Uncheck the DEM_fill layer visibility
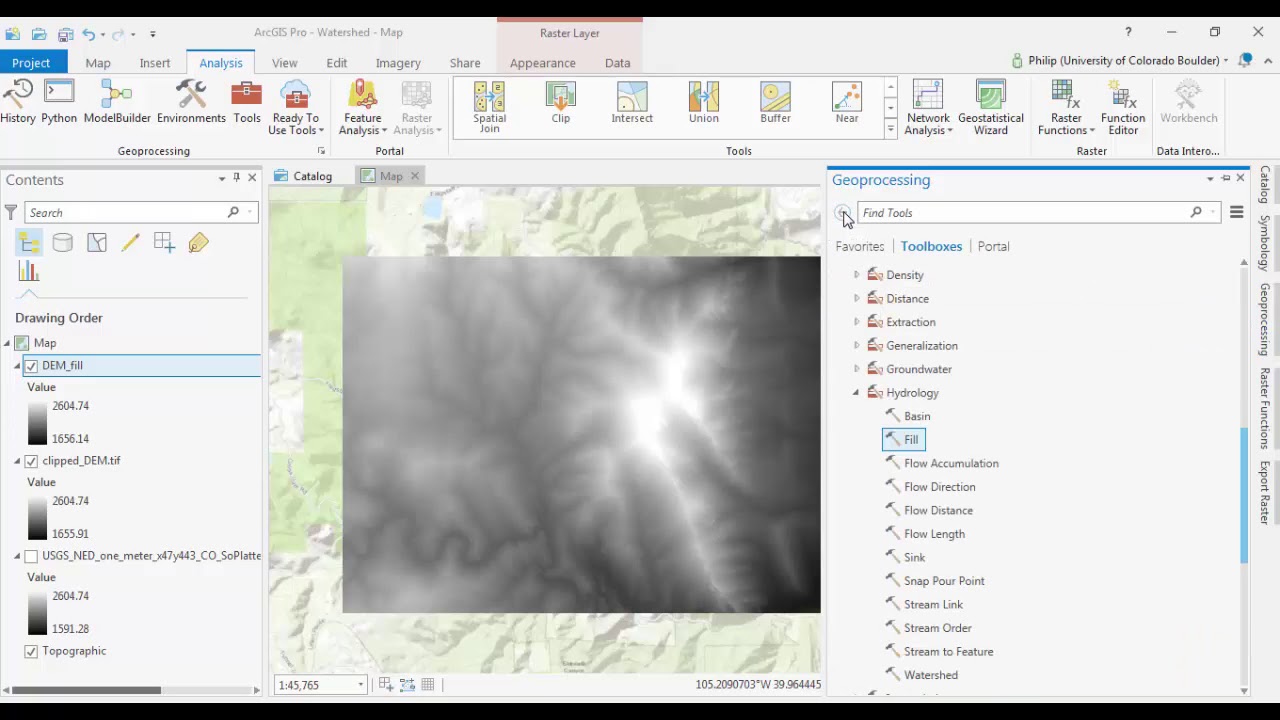The width and height of the screenshot is (1280, 720). (x=31, y=366)
